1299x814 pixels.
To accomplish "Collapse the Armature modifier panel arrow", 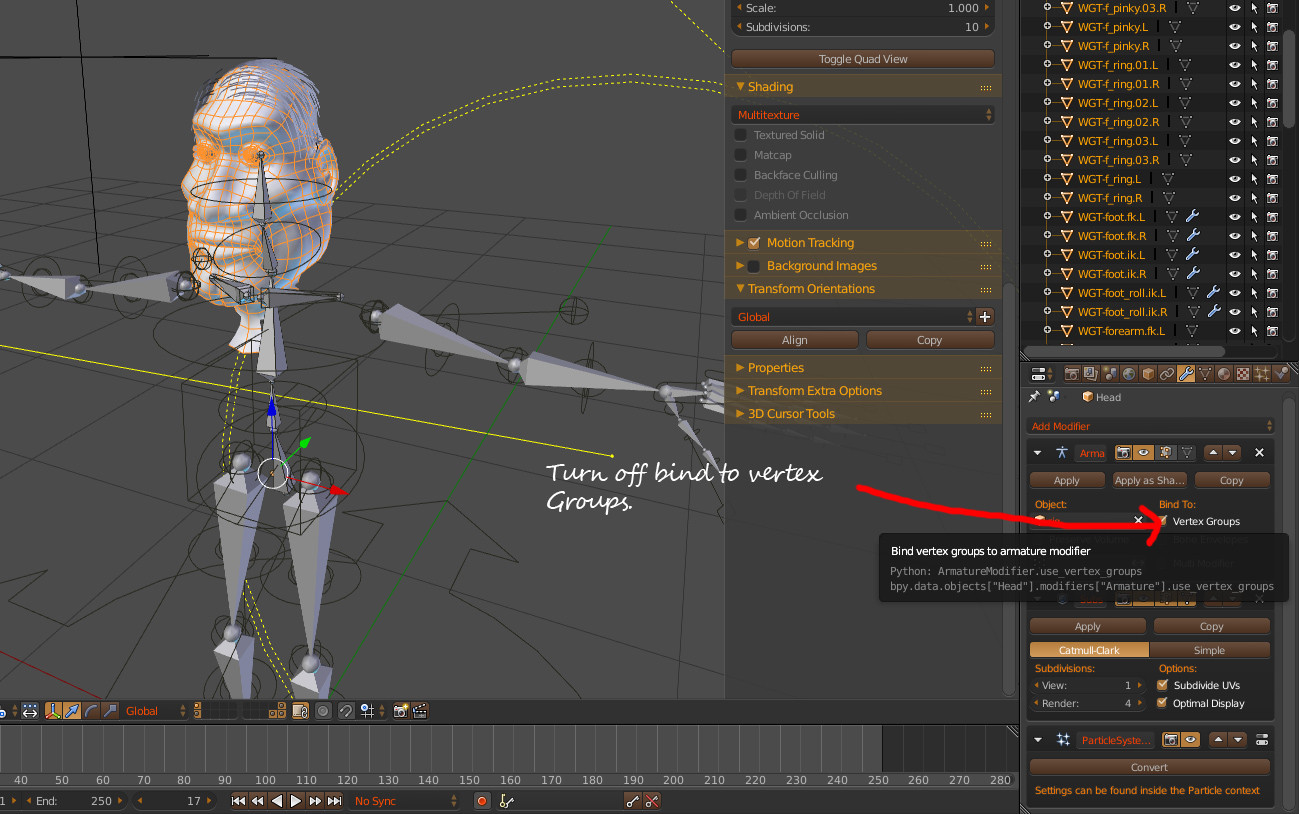I will [x=1038, y=452].
